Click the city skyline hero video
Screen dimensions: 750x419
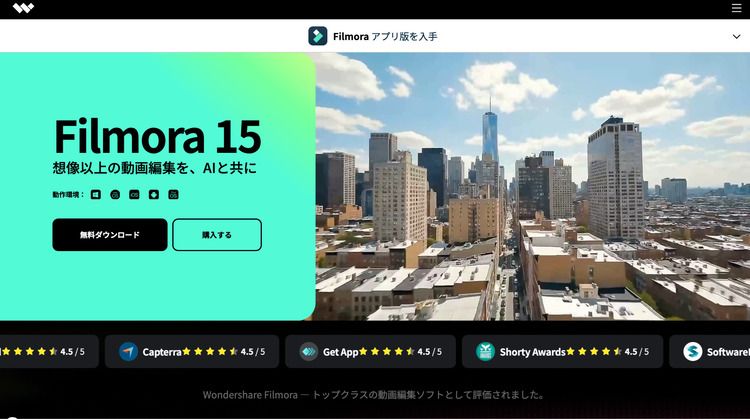point(532,187)
